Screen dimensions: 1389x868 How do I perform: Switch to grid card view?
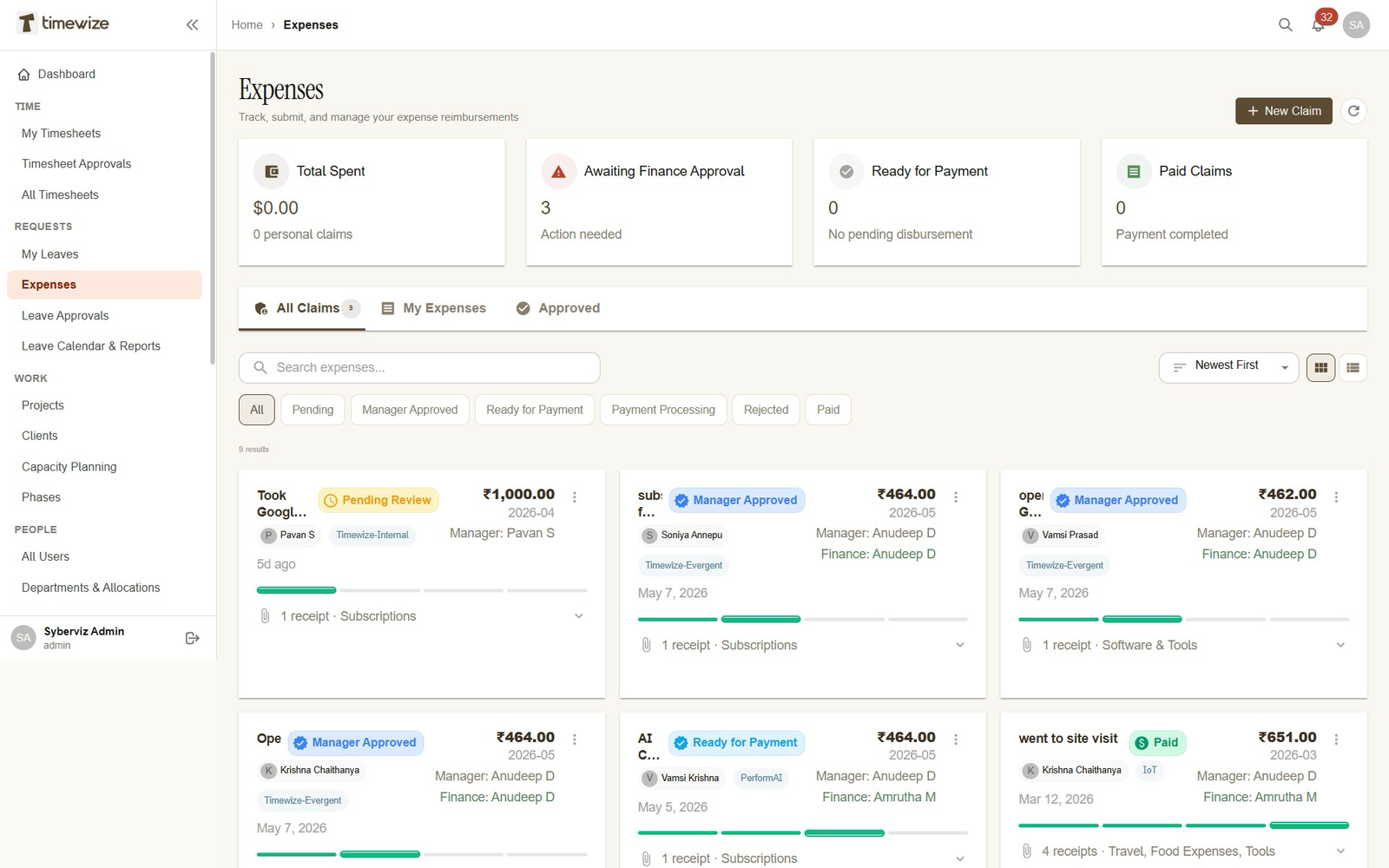pos(1320,368)
